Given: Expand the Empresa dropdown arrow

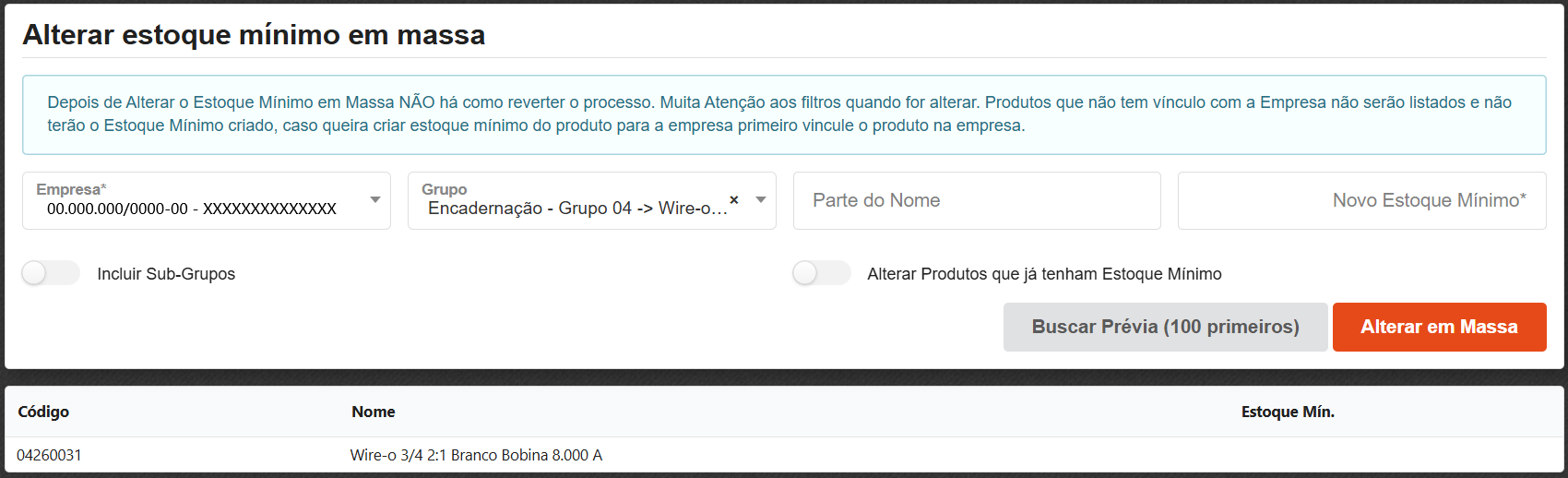Looking at the screenshot, I should pos(375,199).
